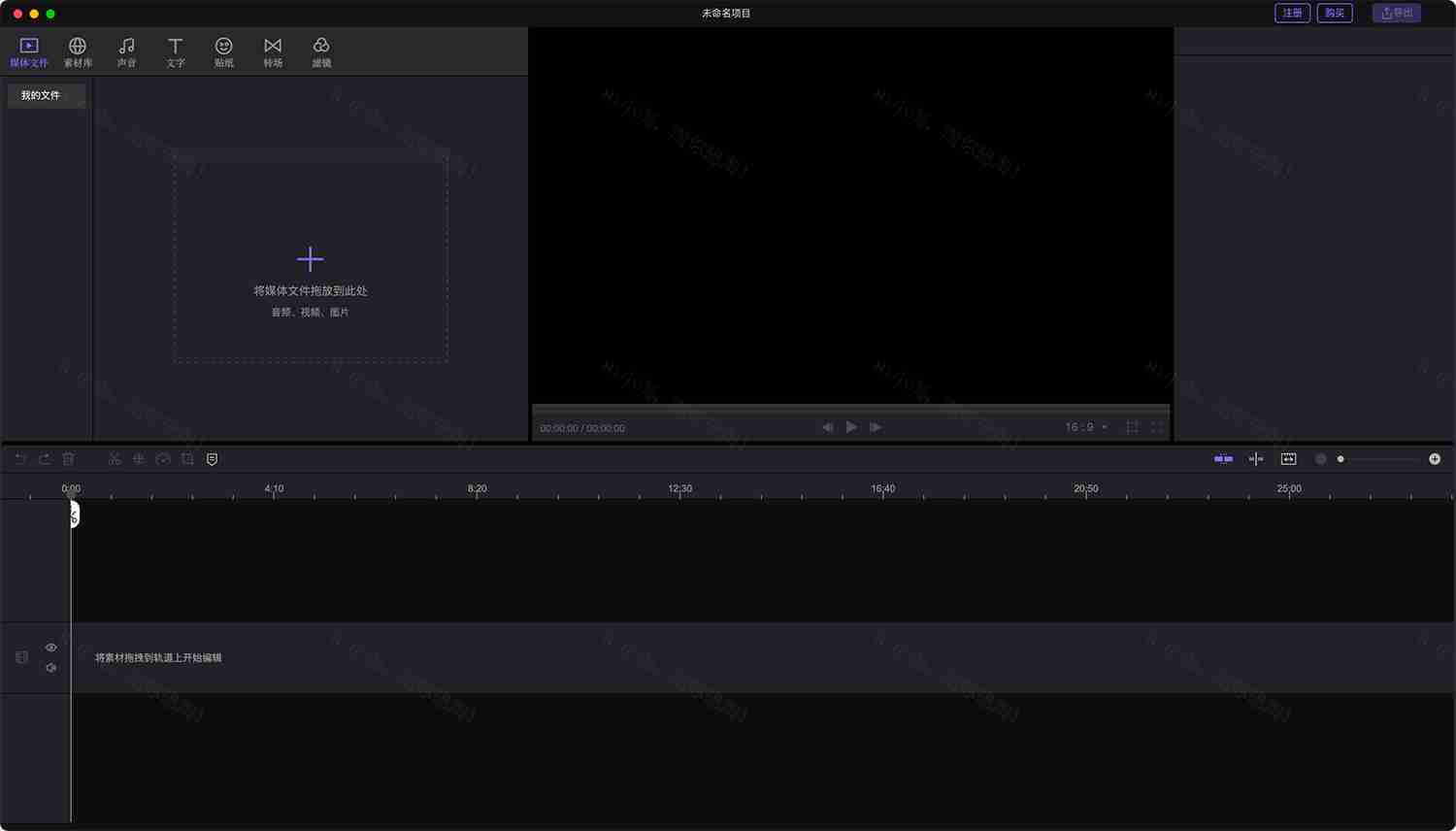This screenshot has width=1456, height=831.
Task: Select the split scissors tool
Action: click(x=114, y=458)
